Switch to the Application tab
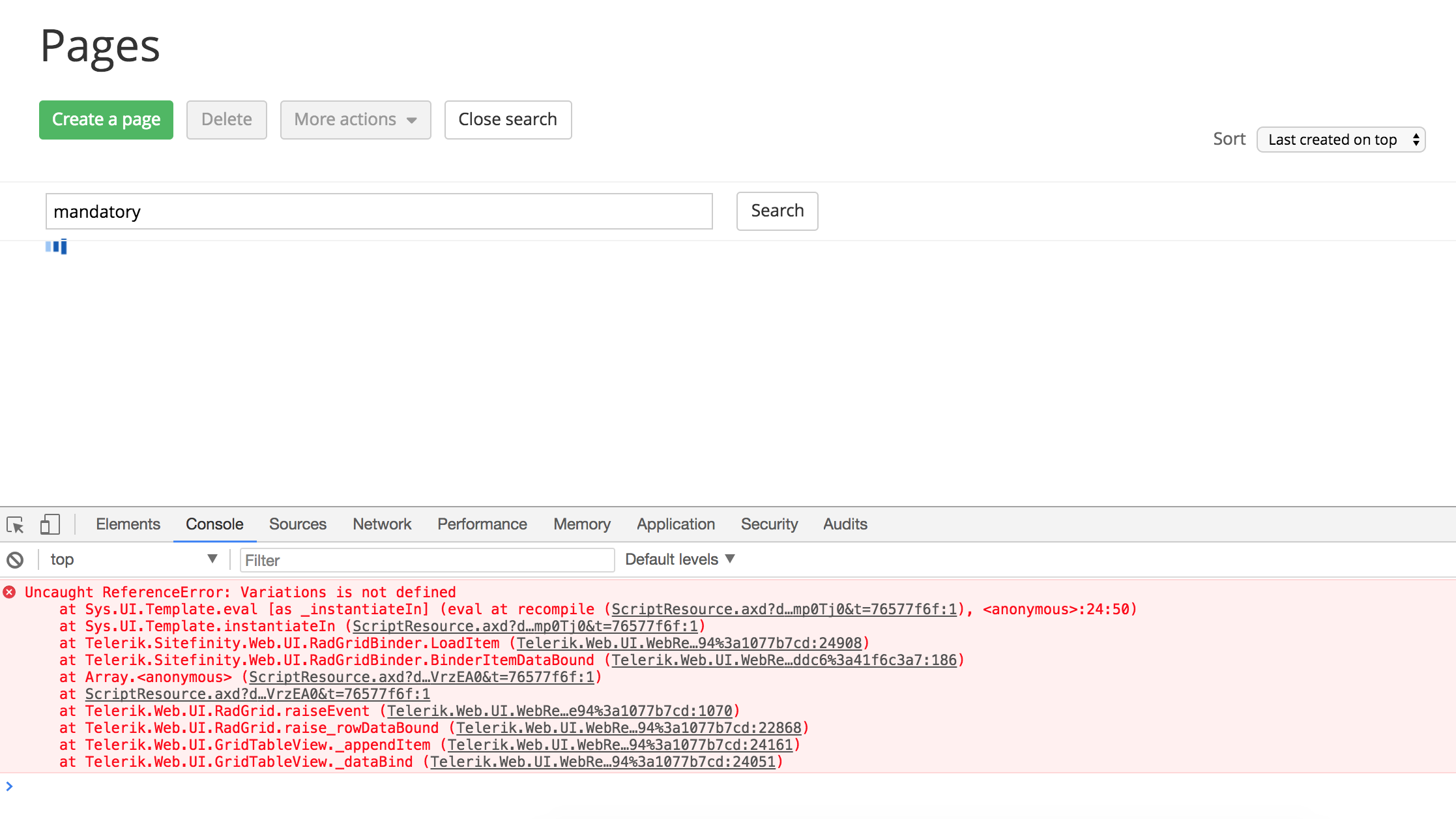 click(676, 524)
